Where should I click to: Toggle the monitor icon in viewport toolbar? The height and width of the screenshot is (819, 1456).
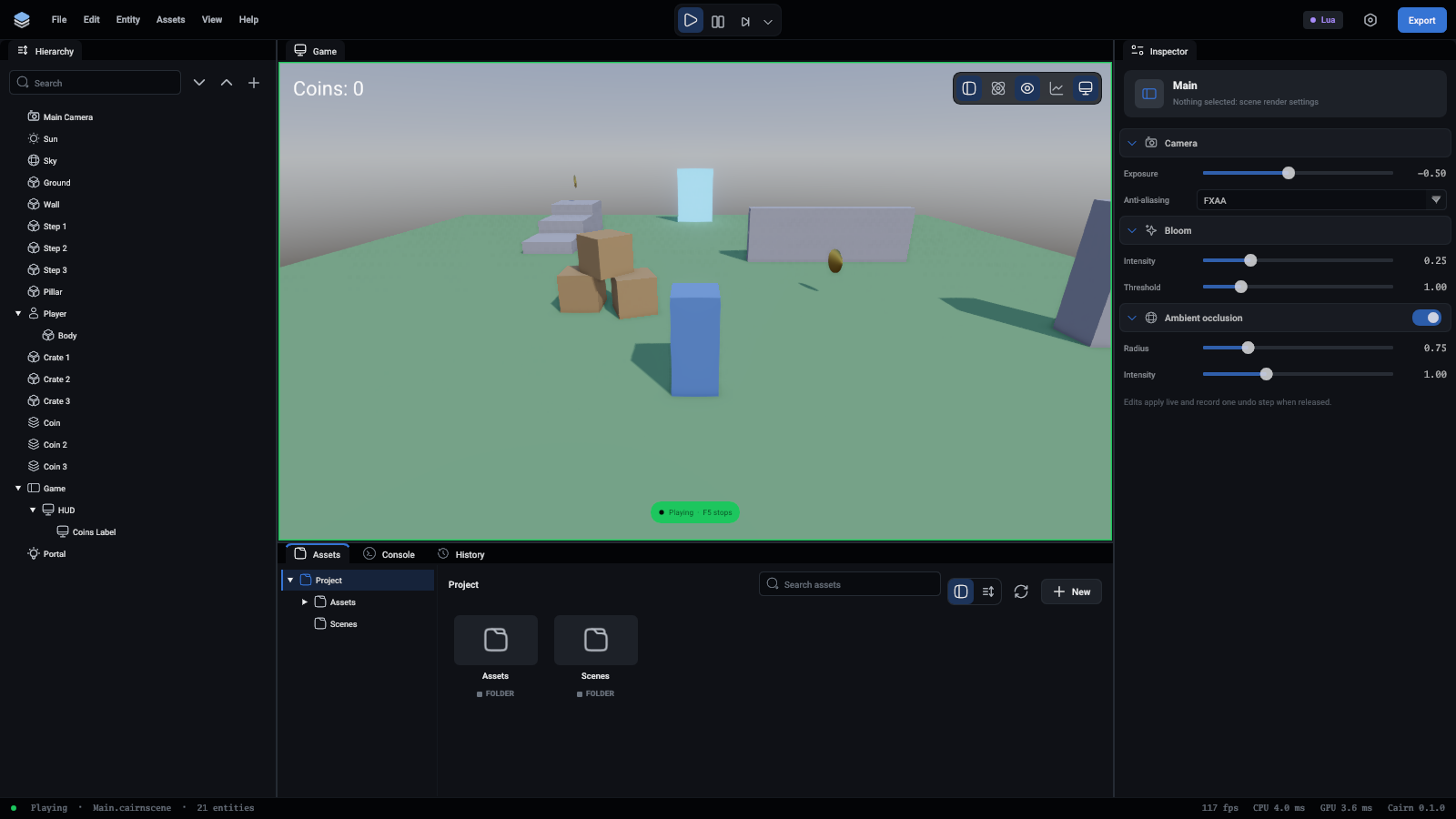click(x=1086, y=88)
